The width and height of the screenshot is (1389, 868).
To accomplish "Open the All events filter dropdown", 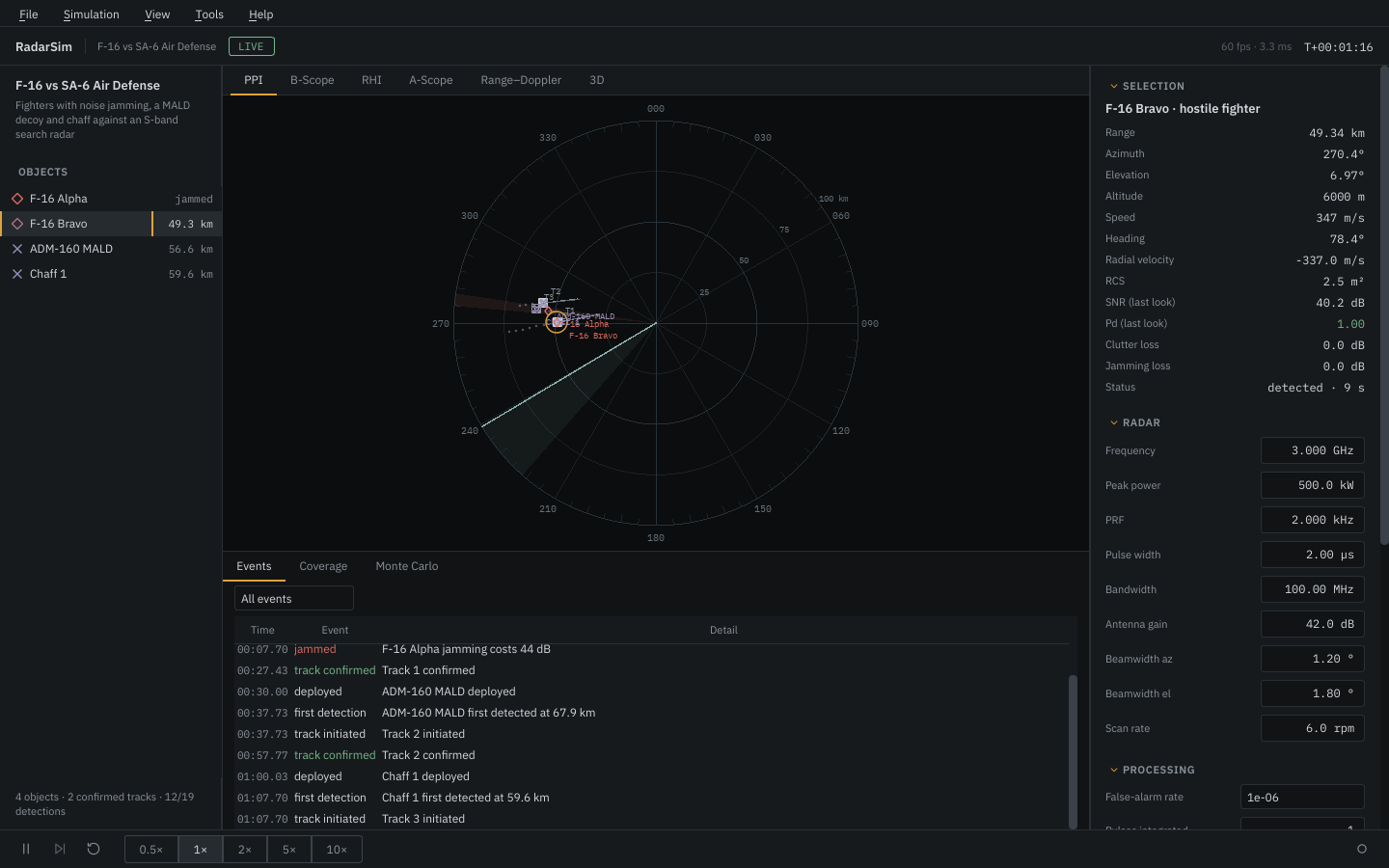I will [294, 599].
